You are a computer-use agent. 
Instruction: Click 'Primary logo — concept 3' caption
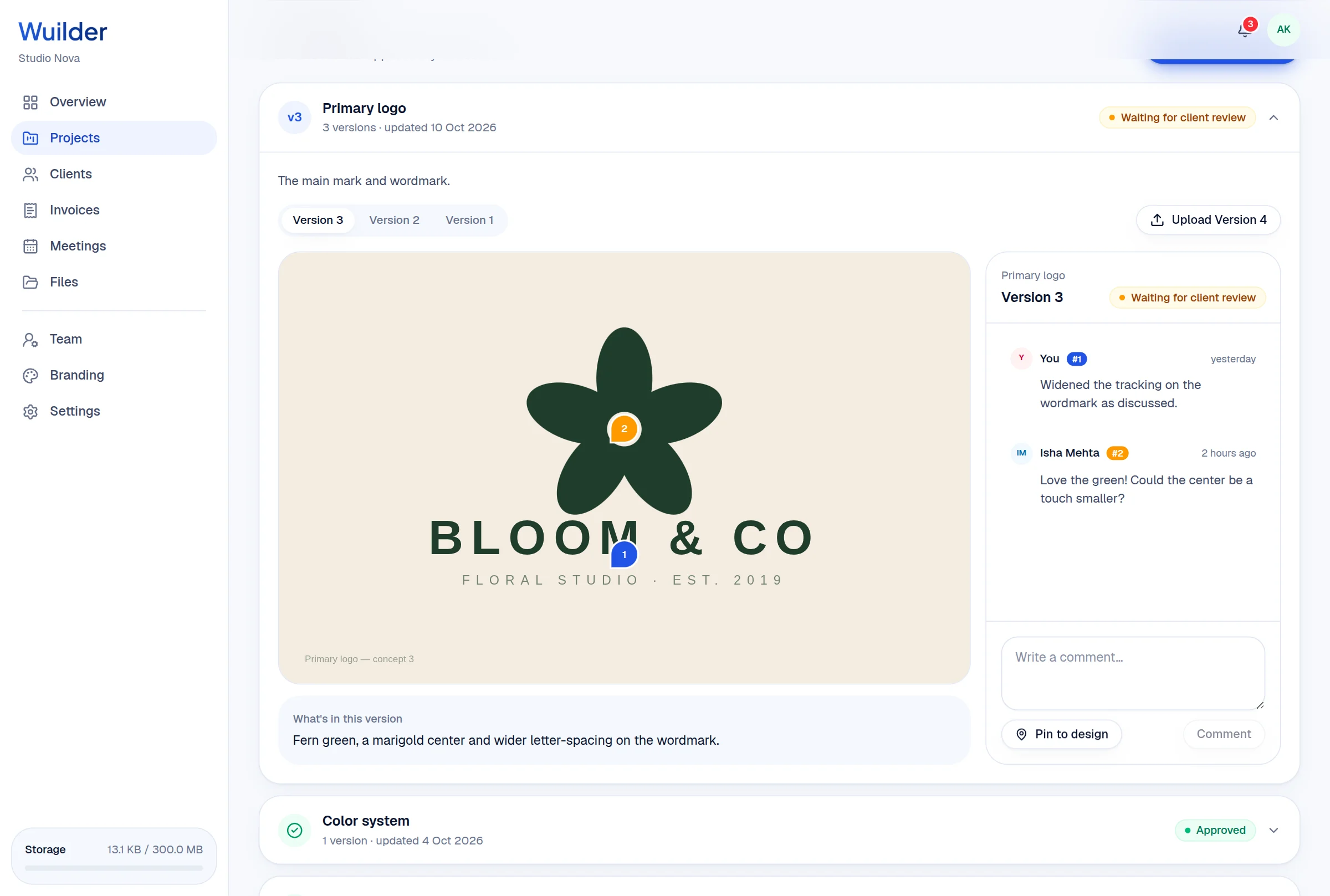pos(359,659)
